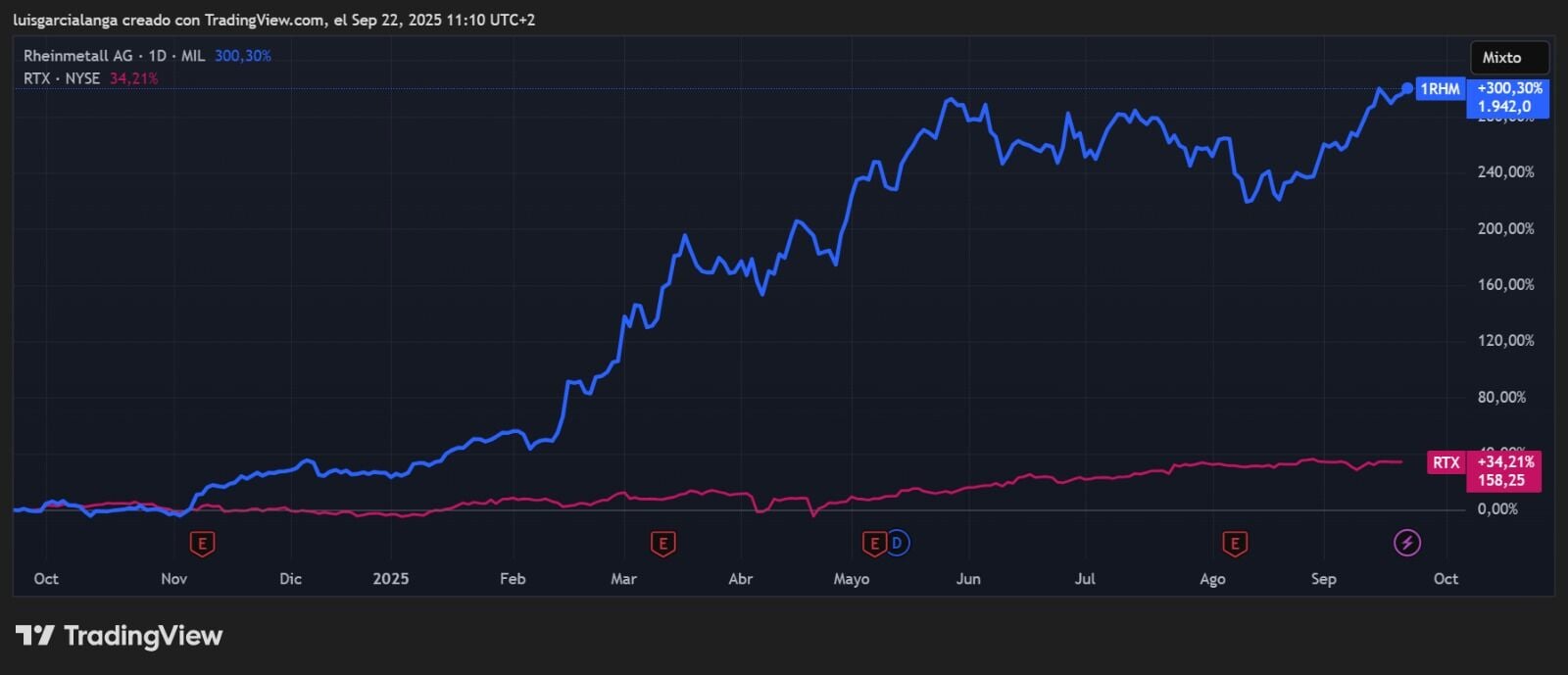
Task: Click the pink RTX series label
Action: coord(1445,462)
